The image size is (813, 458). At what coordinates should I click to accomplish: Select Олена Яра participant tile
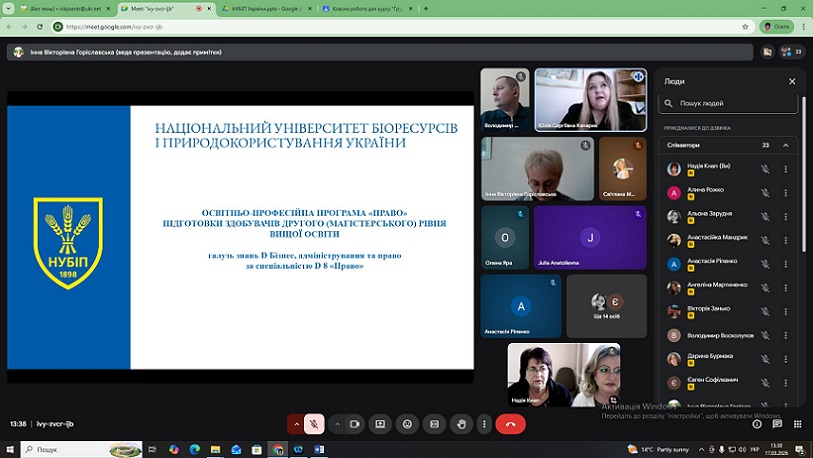505,238
